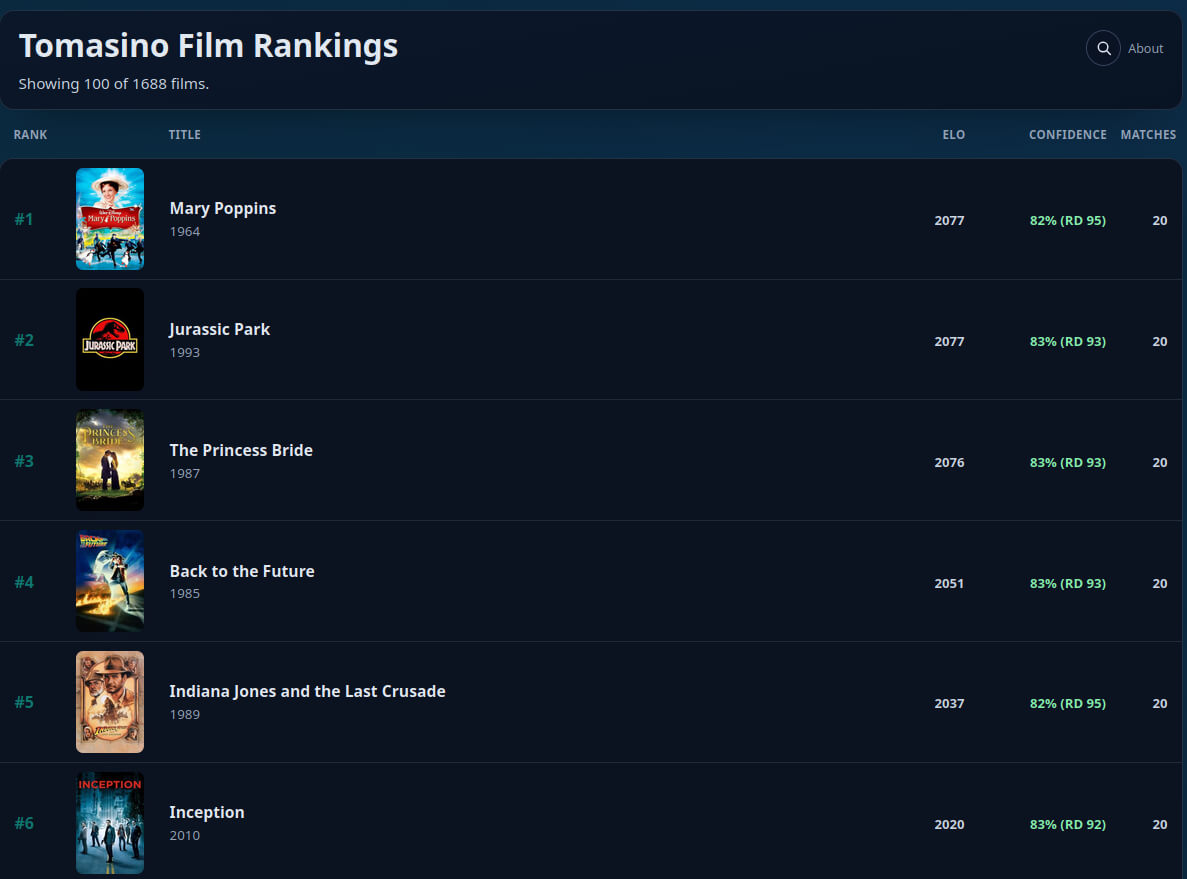
Task: Click Mary Poppins confidence 82% (RD 95)
Action: click(1067, 220)
